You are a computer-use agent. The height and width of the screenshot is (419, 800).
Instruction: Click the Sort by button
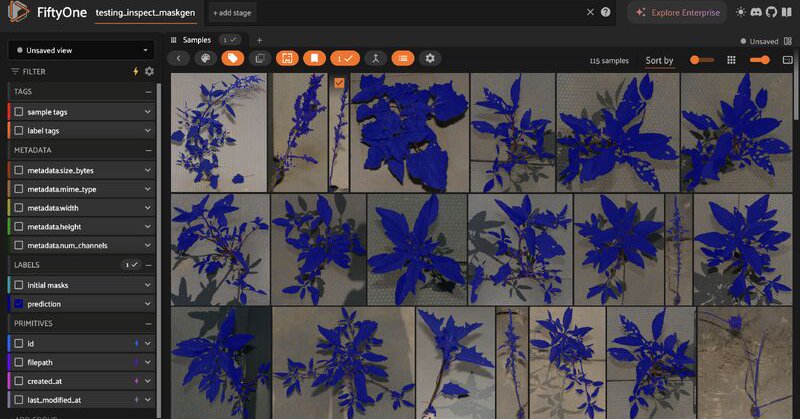tap(659, 61)
